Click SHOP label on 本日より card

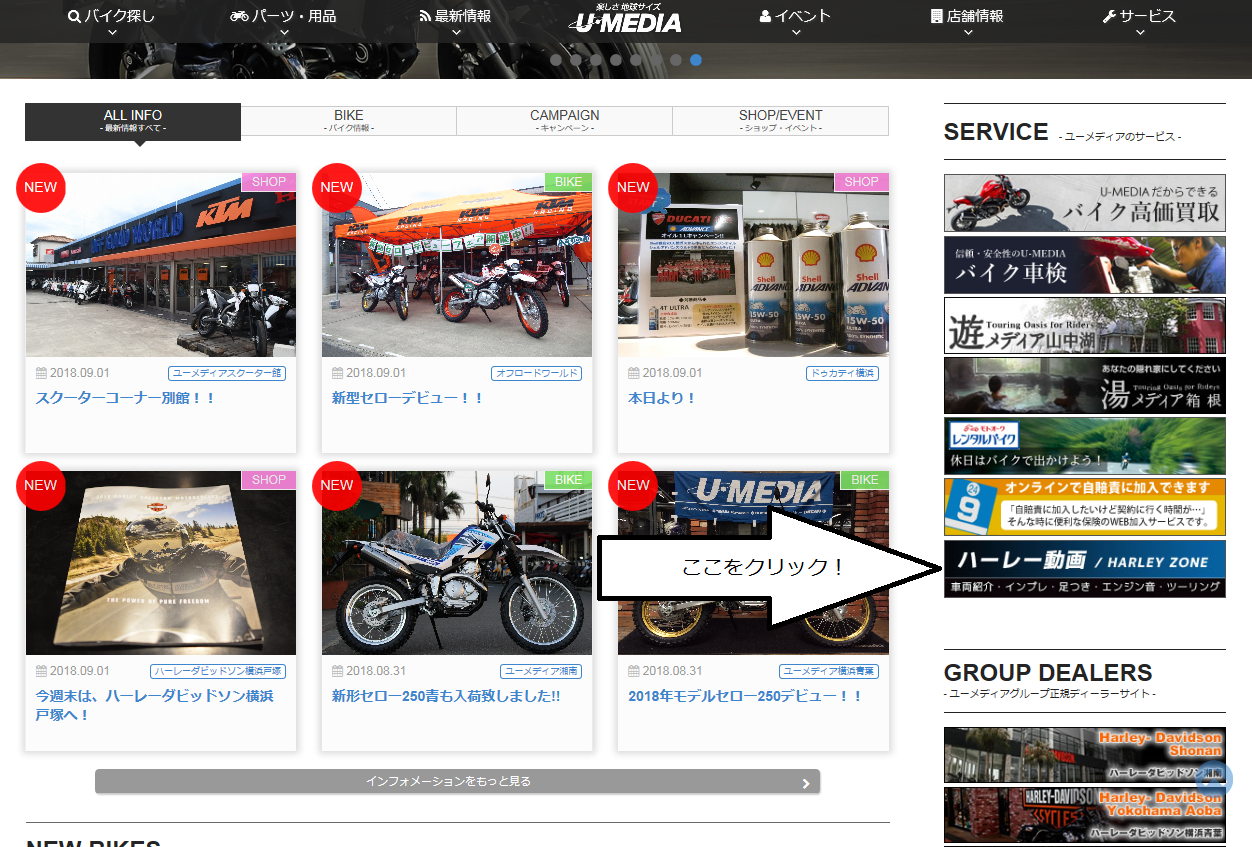pos(861,182)
